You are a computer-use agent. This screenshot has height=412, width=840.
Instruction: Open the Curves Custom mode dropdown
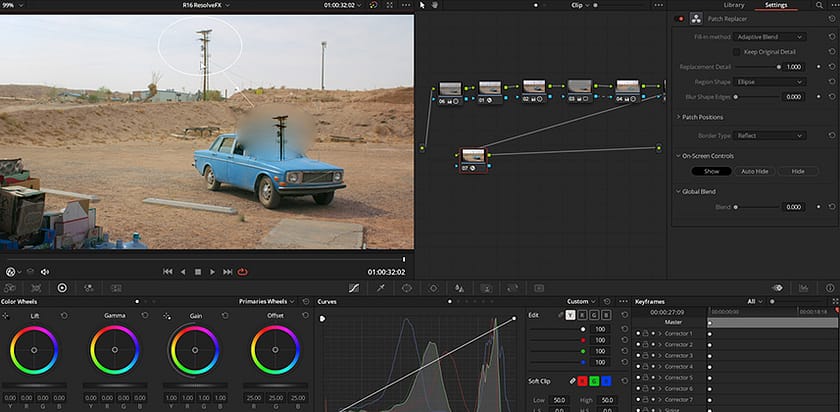click(x=582, y=302)
